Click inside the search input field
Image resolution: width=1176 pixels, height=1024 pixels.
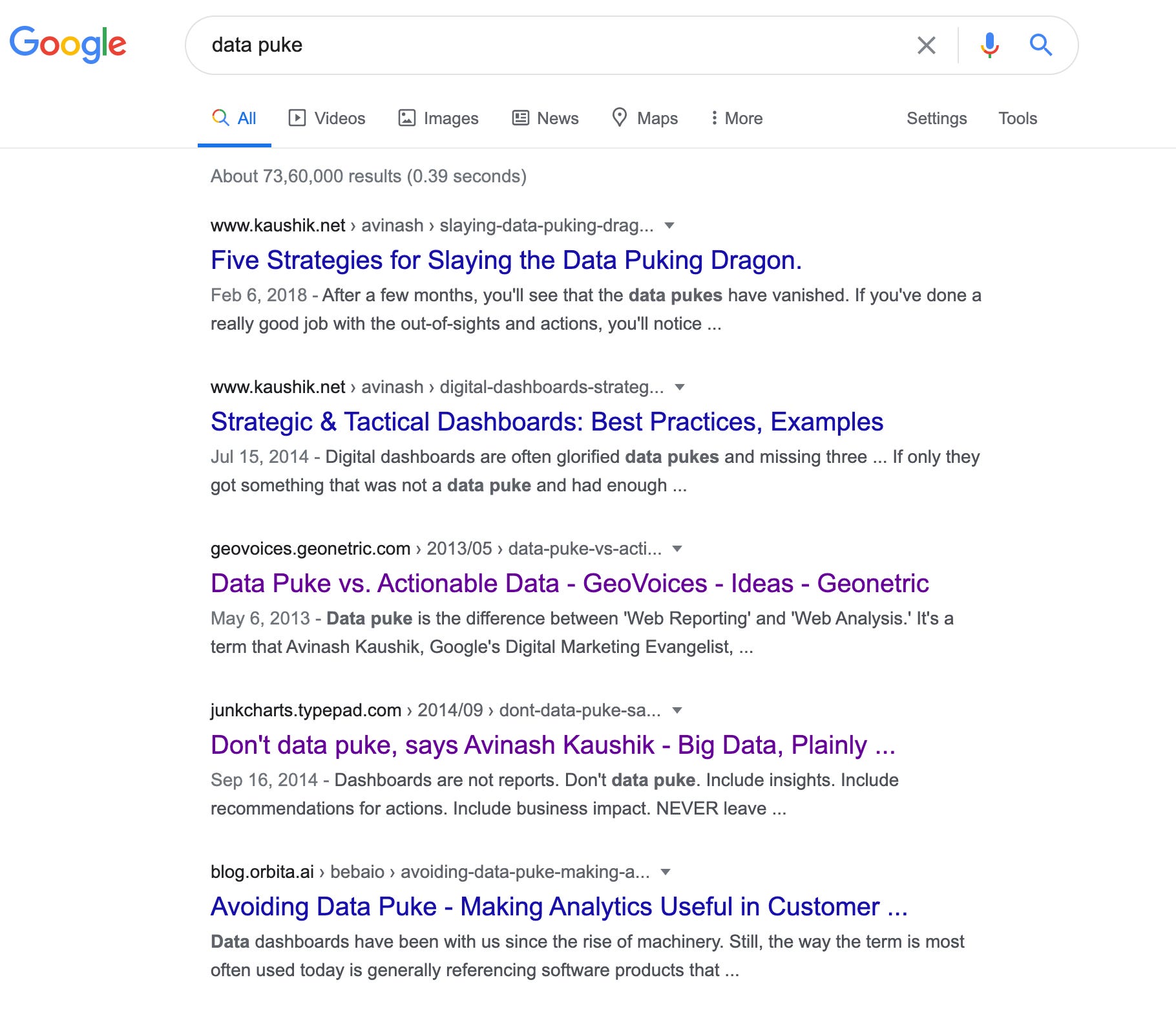517,45
